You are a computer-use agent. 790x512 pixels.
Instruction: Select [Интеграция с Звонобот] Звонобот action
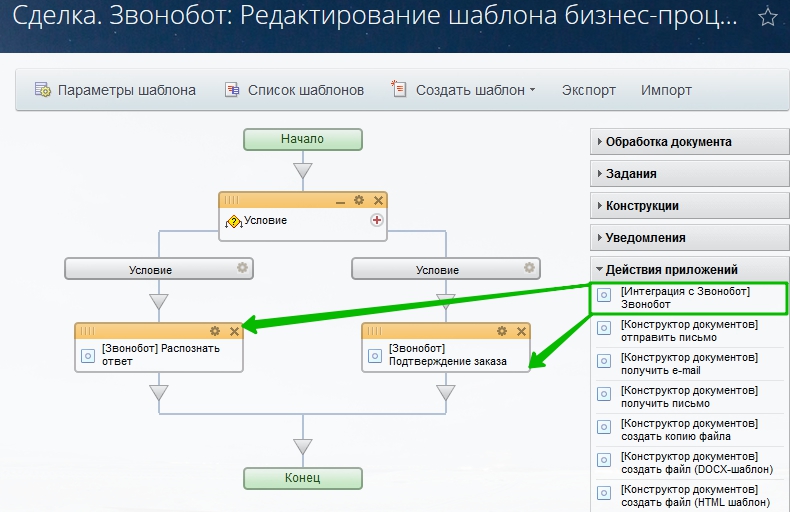click(685, 297)
